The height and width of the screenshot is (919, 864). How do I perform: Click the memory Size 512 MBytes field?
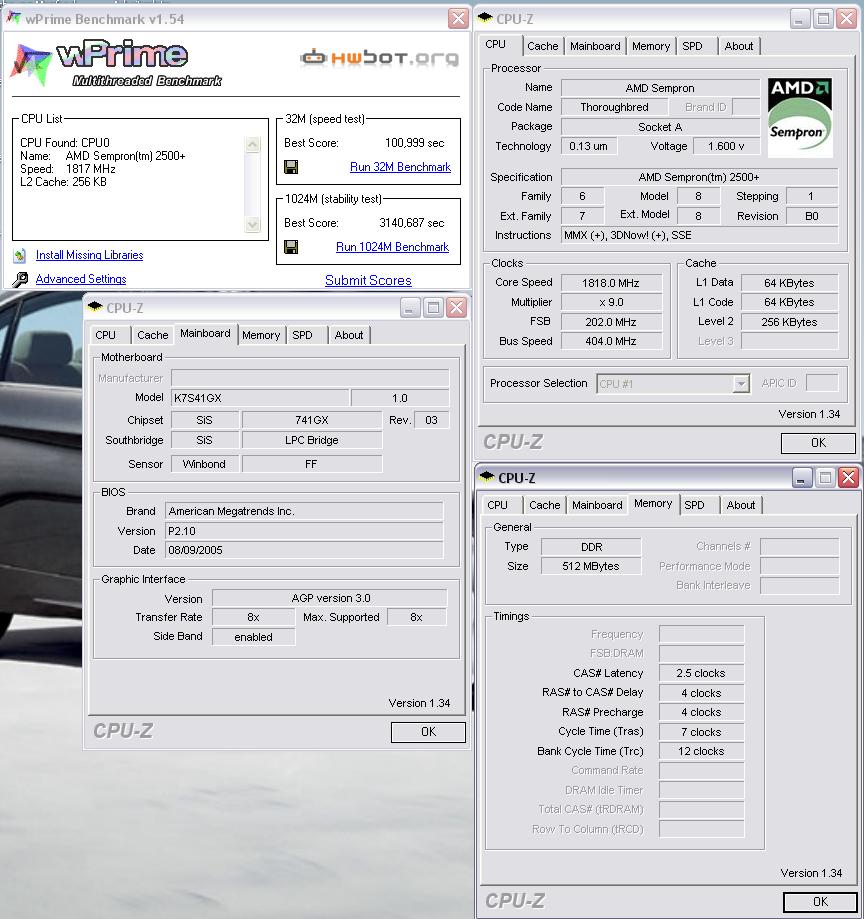(591, 567)
